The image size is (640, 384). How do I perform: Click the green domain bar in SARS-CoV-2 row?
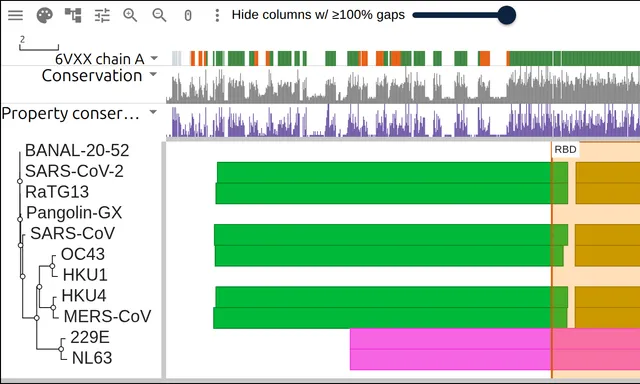click(x=392, y=173)
